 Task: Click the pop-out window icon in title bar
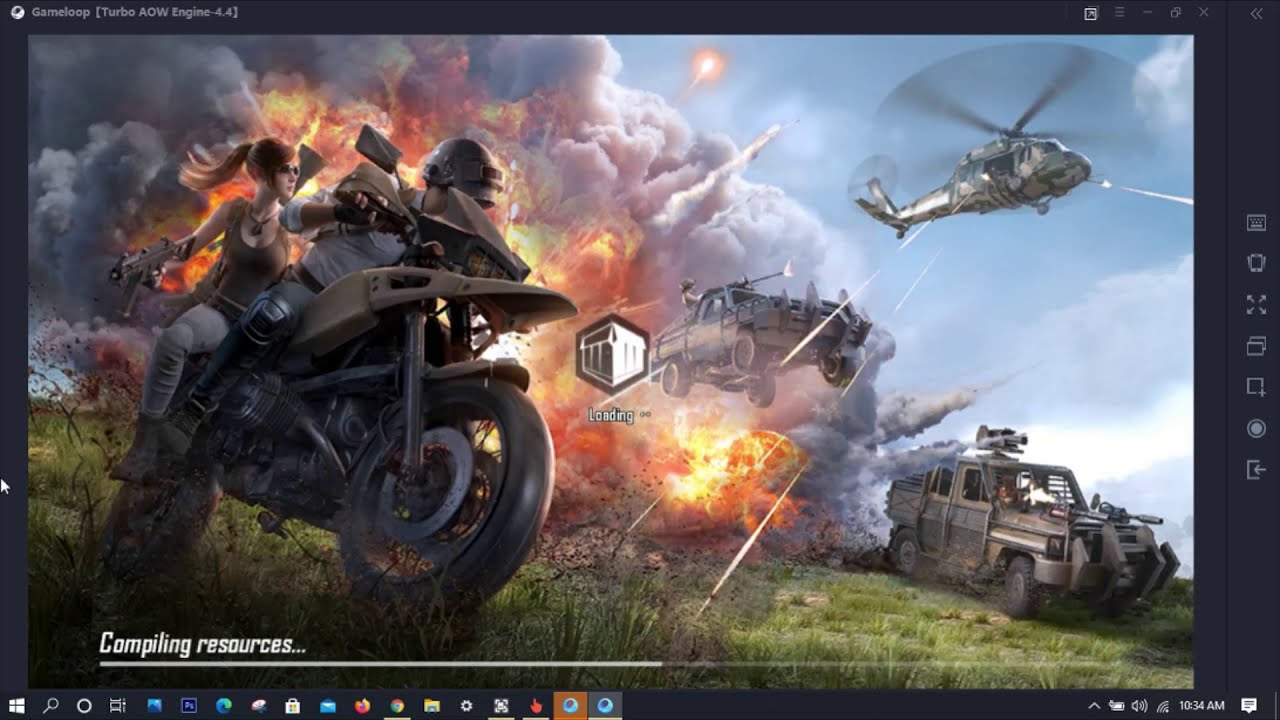pyautogui.click(x=1091, y=13)
